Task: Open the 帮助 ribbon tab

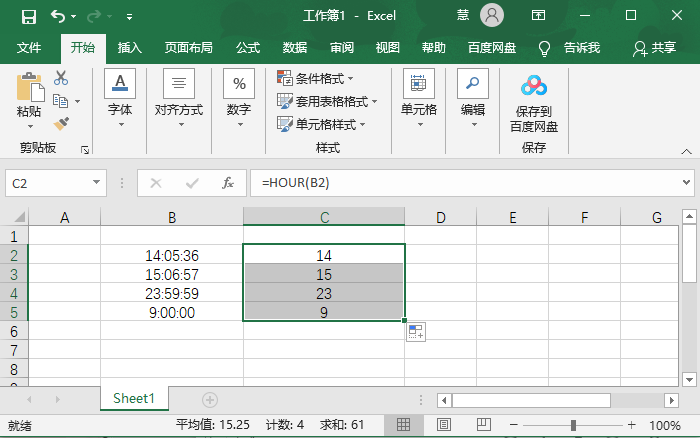Action: pos(434,47)
